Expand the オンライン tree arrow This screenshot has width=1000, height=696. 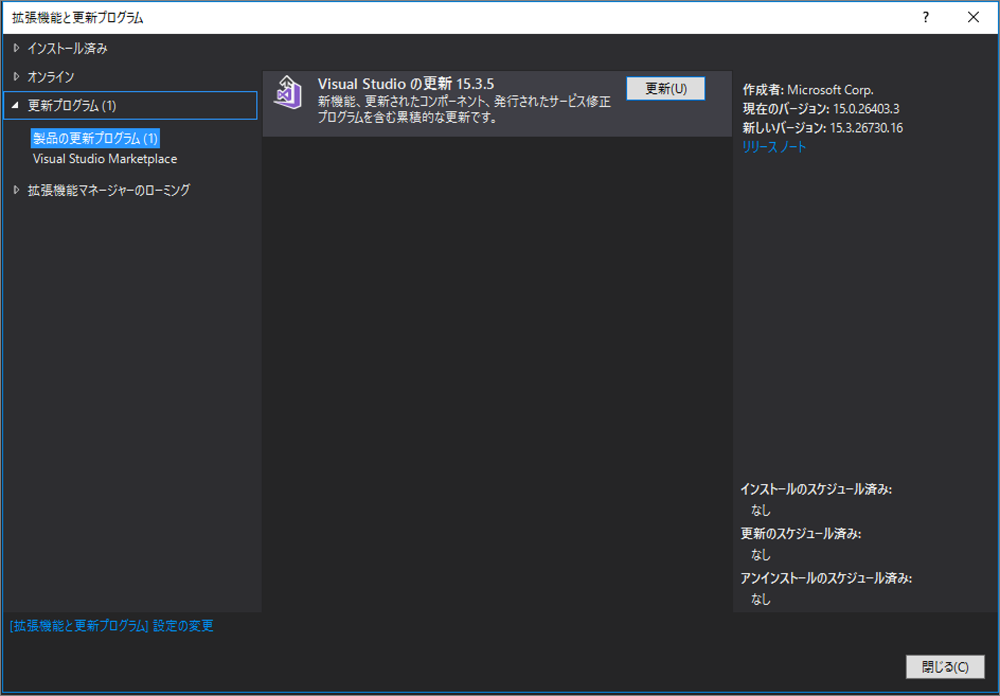click(17, 77)
